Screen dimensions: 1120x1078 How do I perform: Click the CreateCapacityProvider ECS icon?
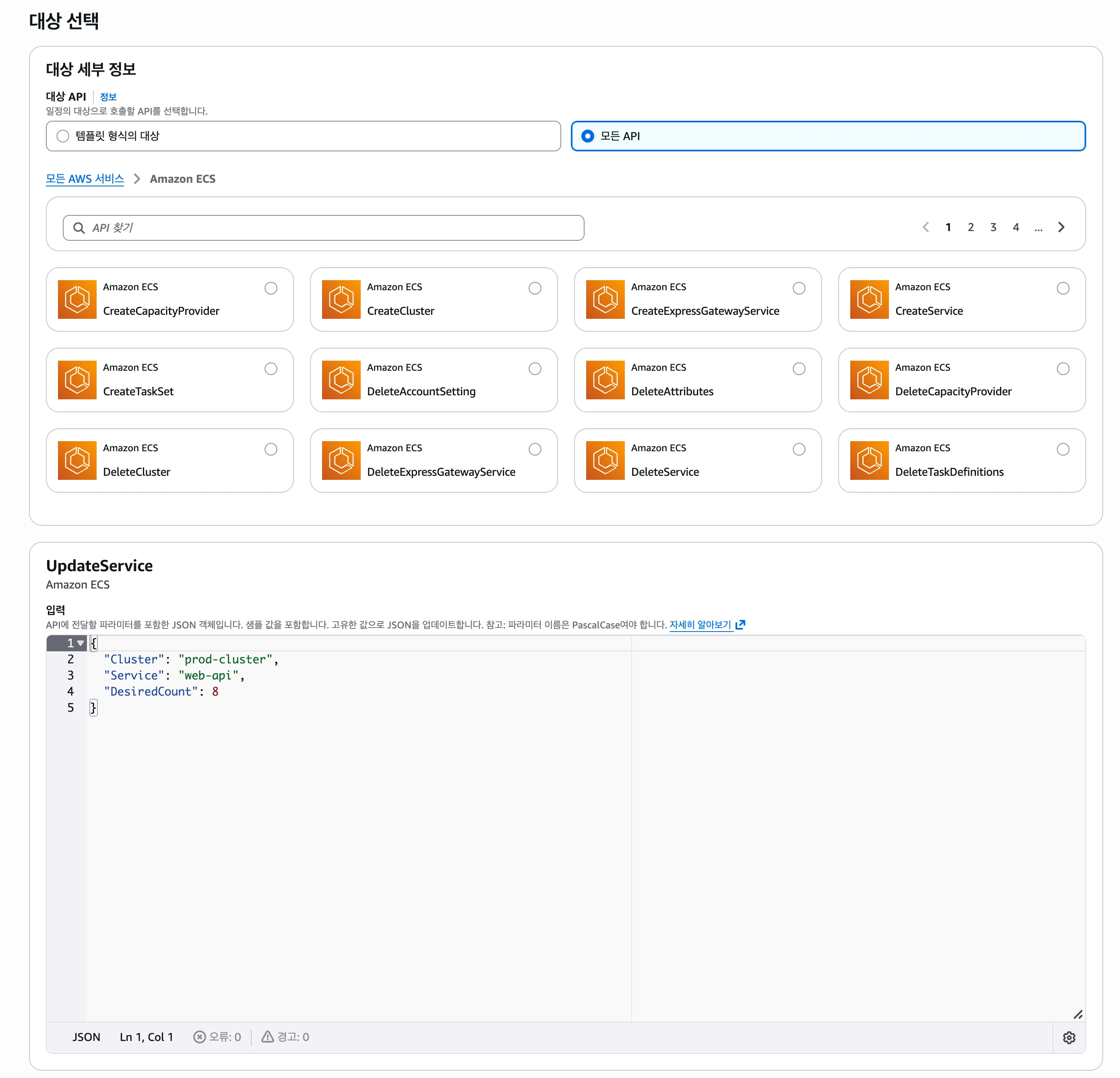(x=77, y=299)
